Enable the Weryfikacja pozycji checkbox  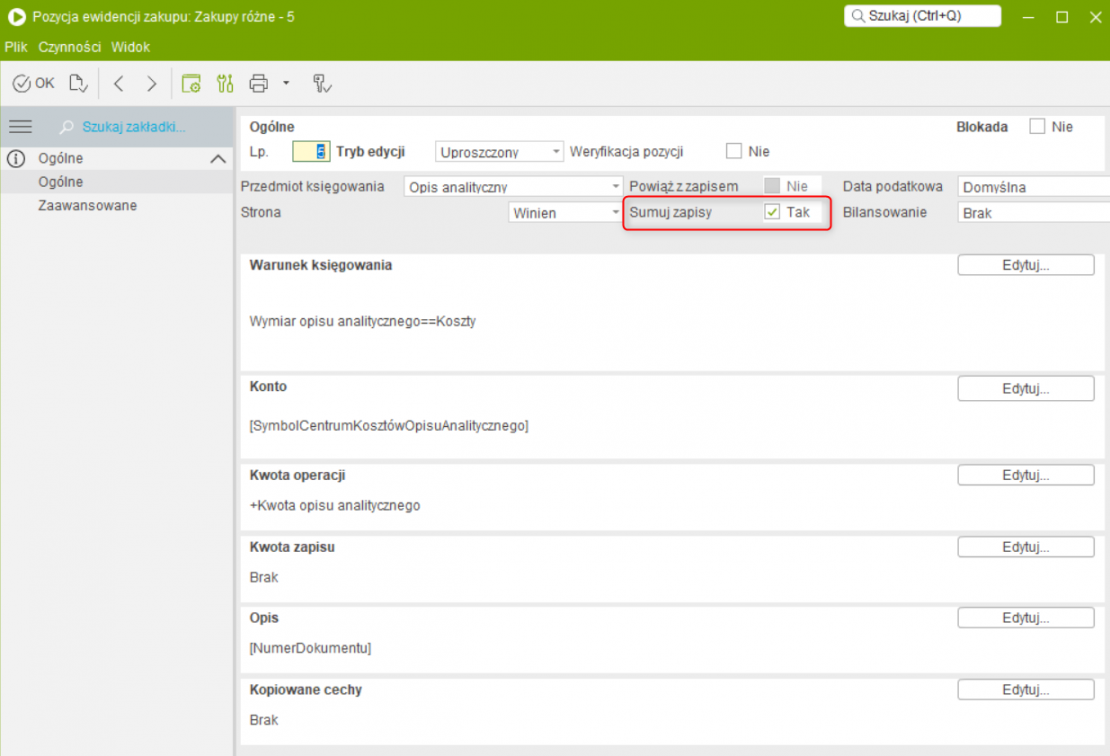coord(734,152)
